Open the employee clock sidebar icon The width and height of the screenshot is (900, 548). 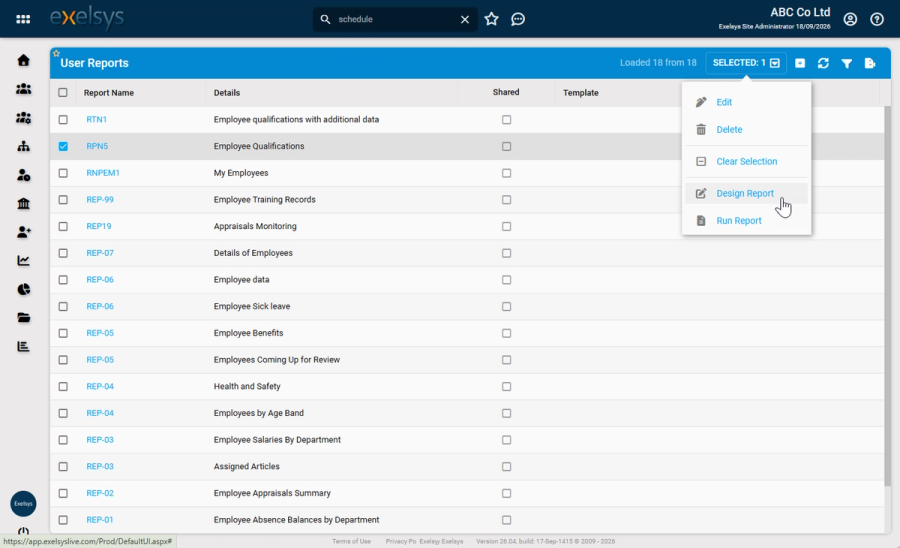coord(24,175)
